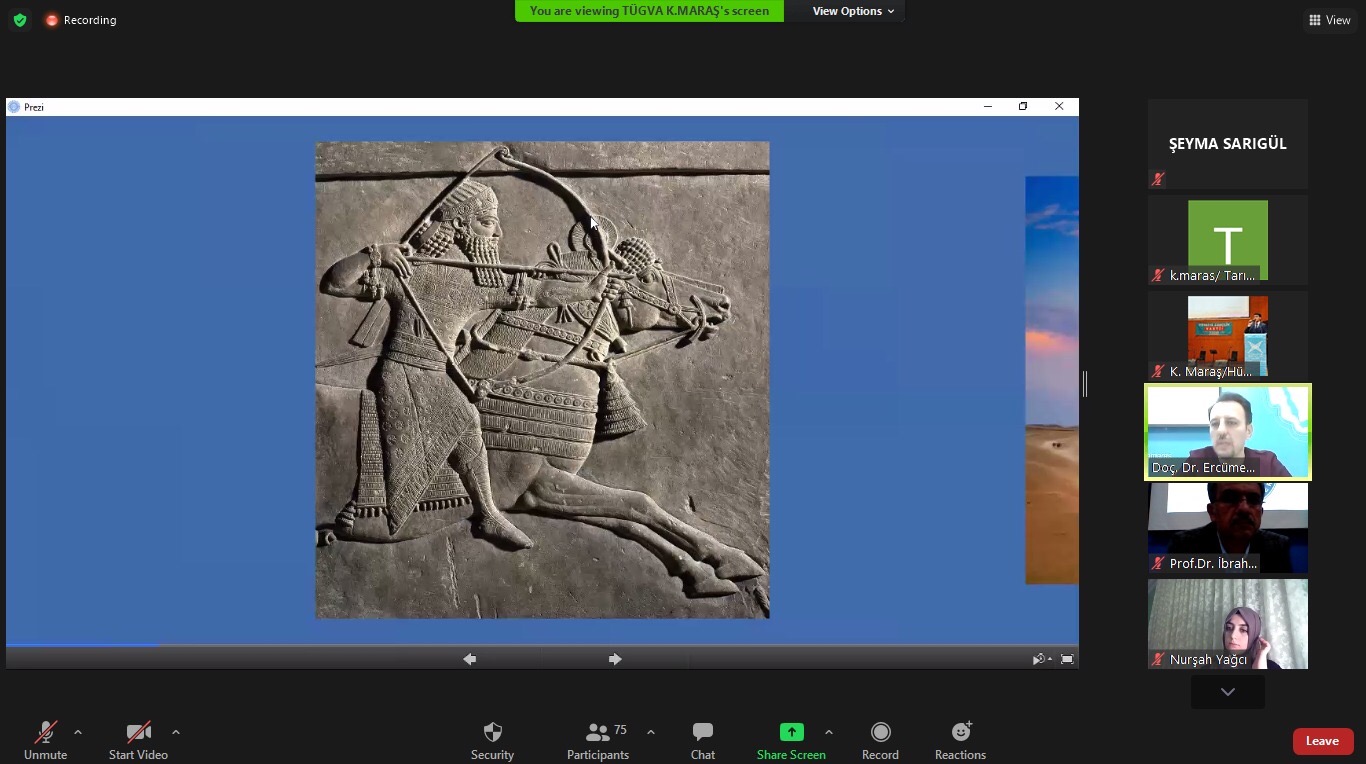Viewport: 1366px width, 764px height.
Task: Expand the View Options dropdown
Action: 852,11
